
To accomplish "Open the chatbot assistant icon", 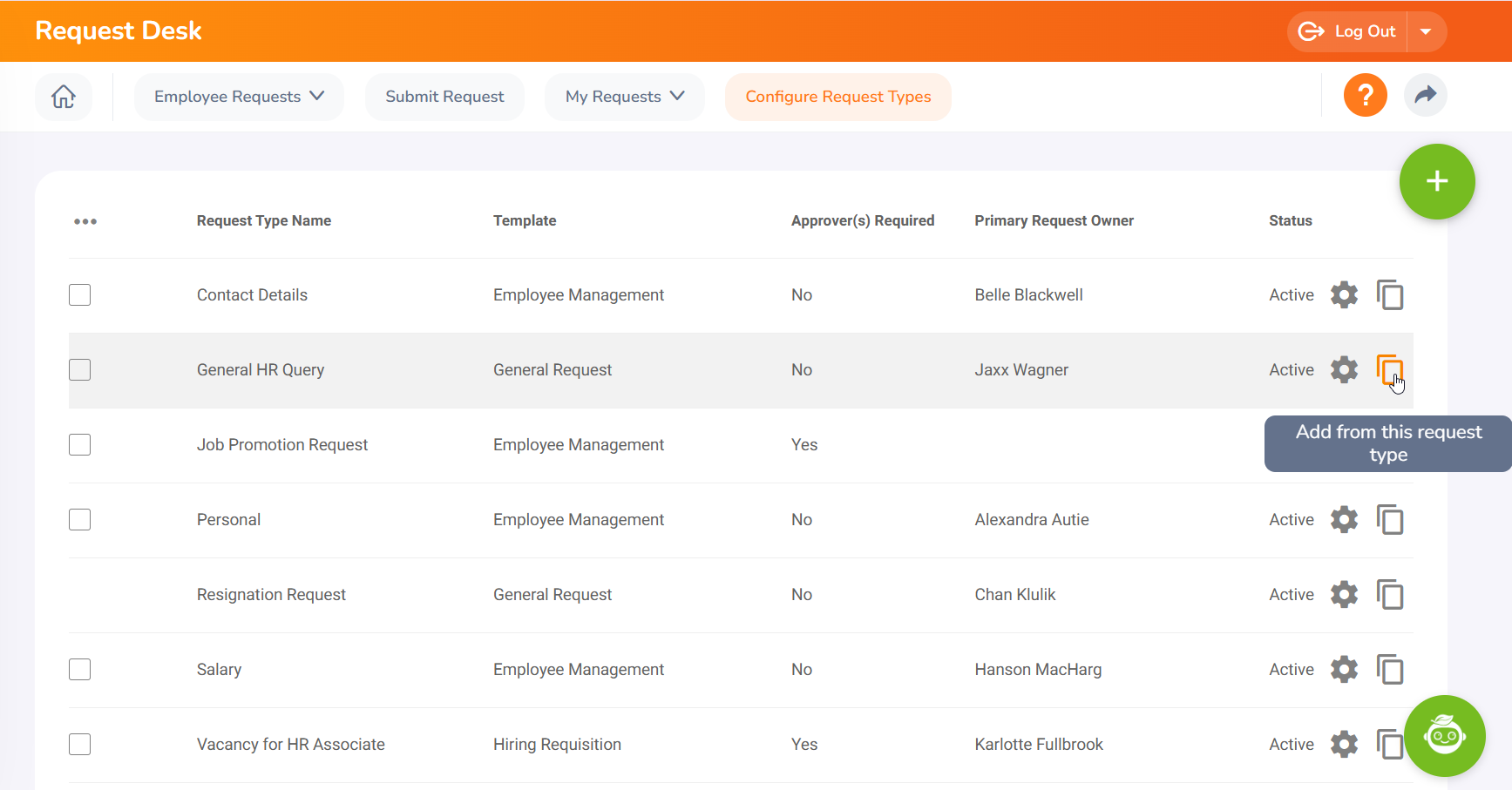I will point(1444,736).
